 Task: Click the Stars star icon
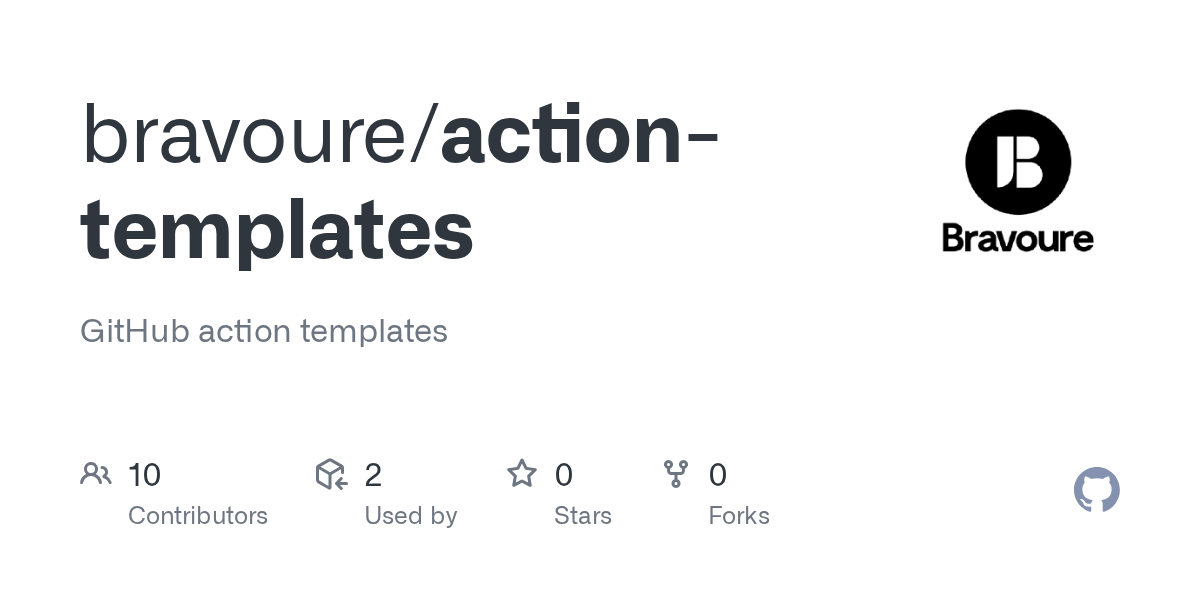(x=522, y=474)
